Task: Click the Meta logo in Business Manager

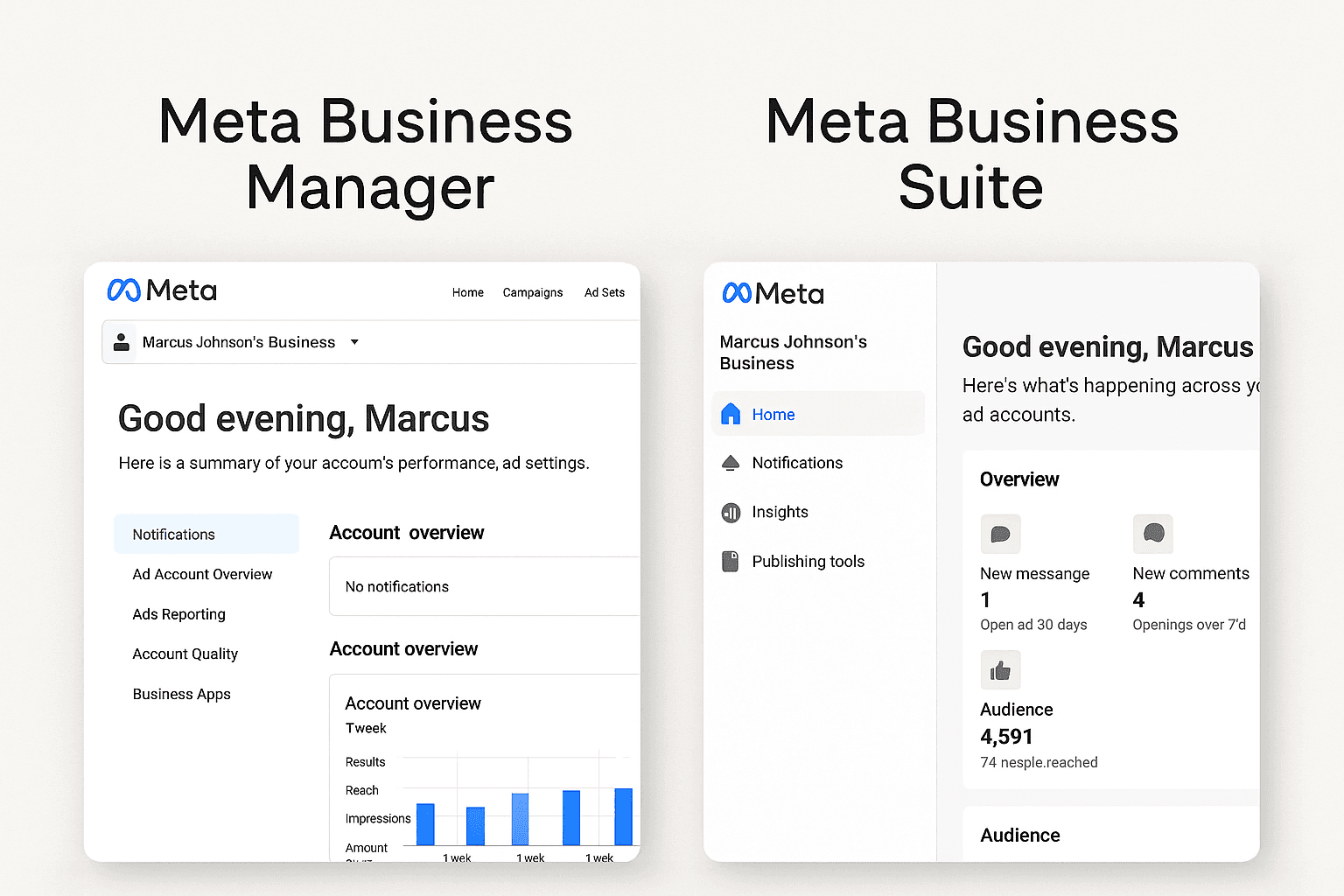Action: [x=162, y=290]
